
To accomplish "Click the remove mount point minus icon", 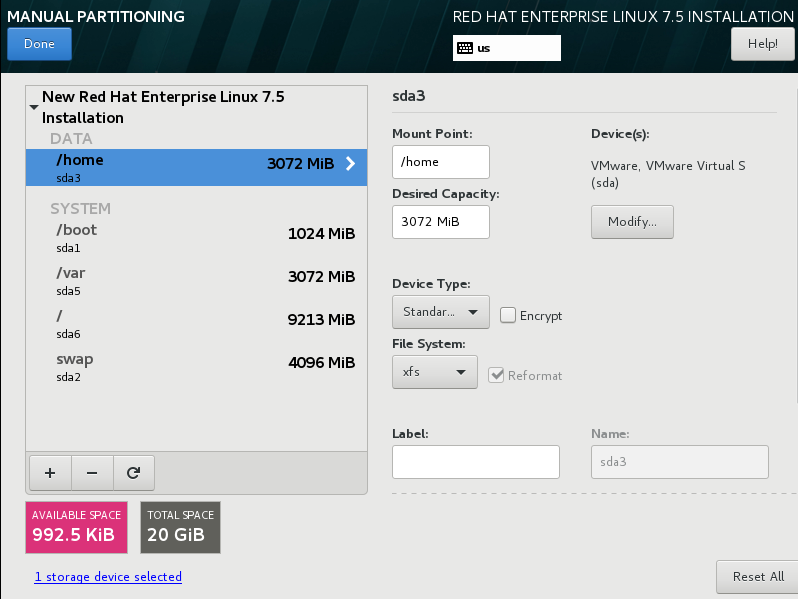I will (x=92, y=473).
